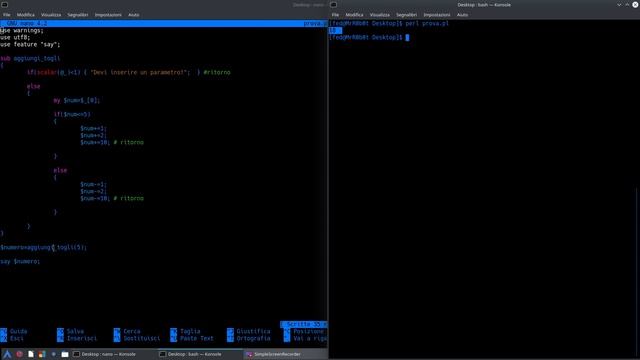Open Visualizza menu in bash Konsole window
This screenshot has width=640, height=360.
click(380, 15)
